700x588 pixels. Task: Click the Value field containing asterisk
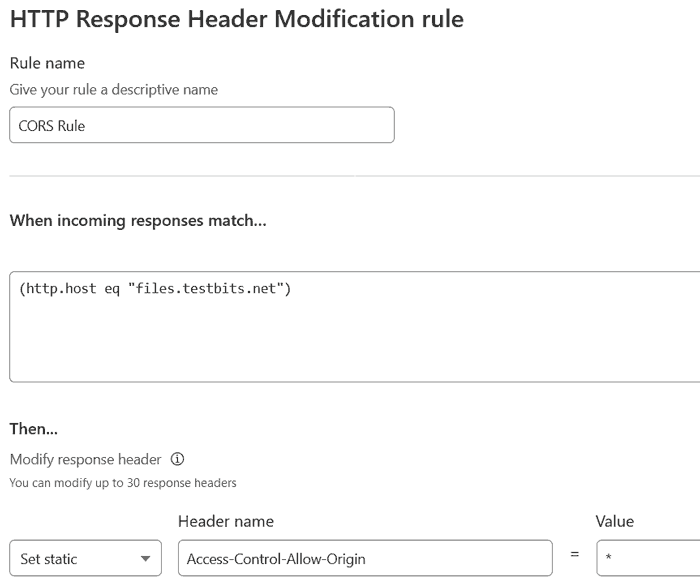[x=648, y=558]
